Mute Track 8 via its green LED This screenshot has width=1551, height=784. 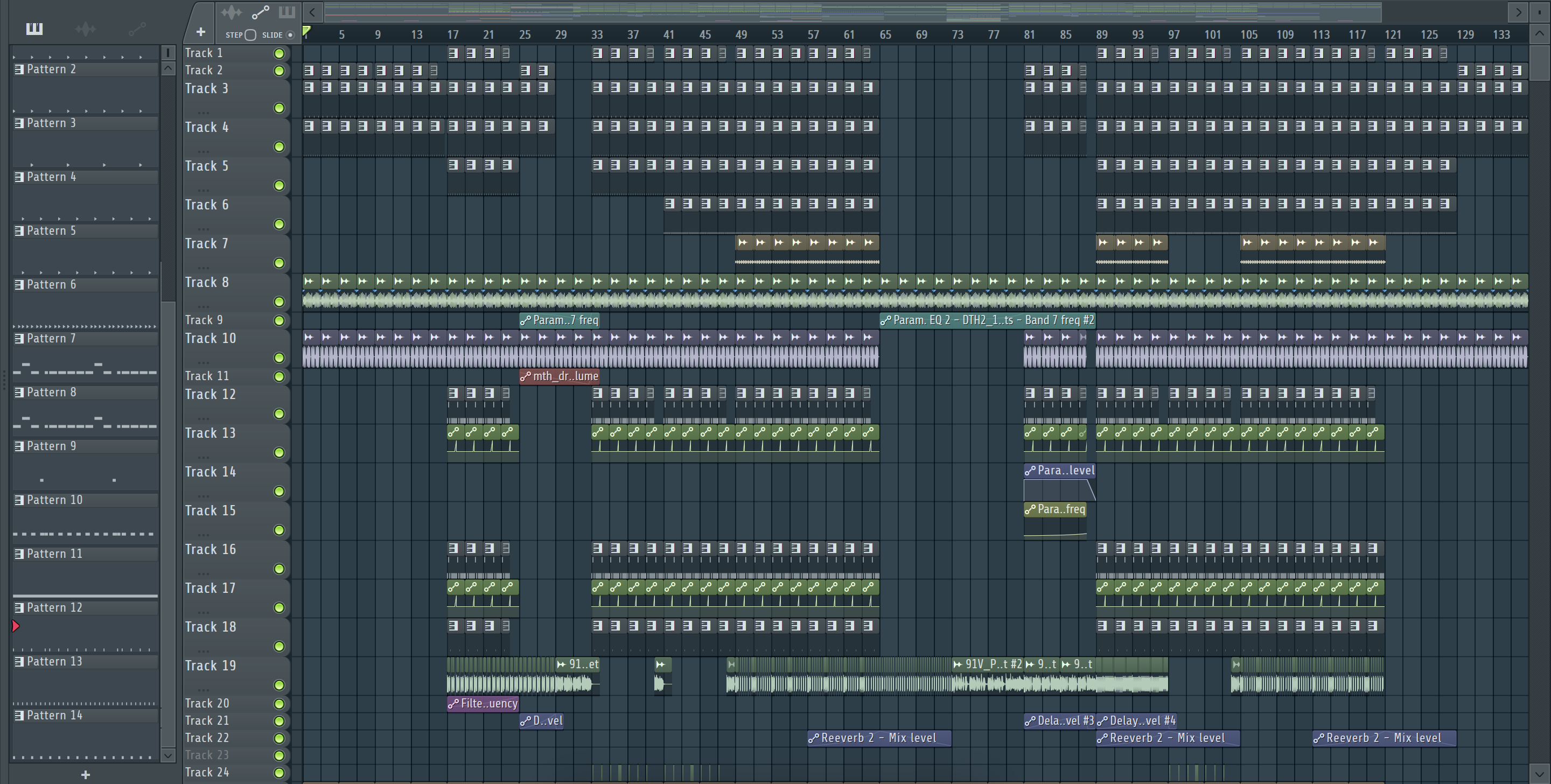279,302
